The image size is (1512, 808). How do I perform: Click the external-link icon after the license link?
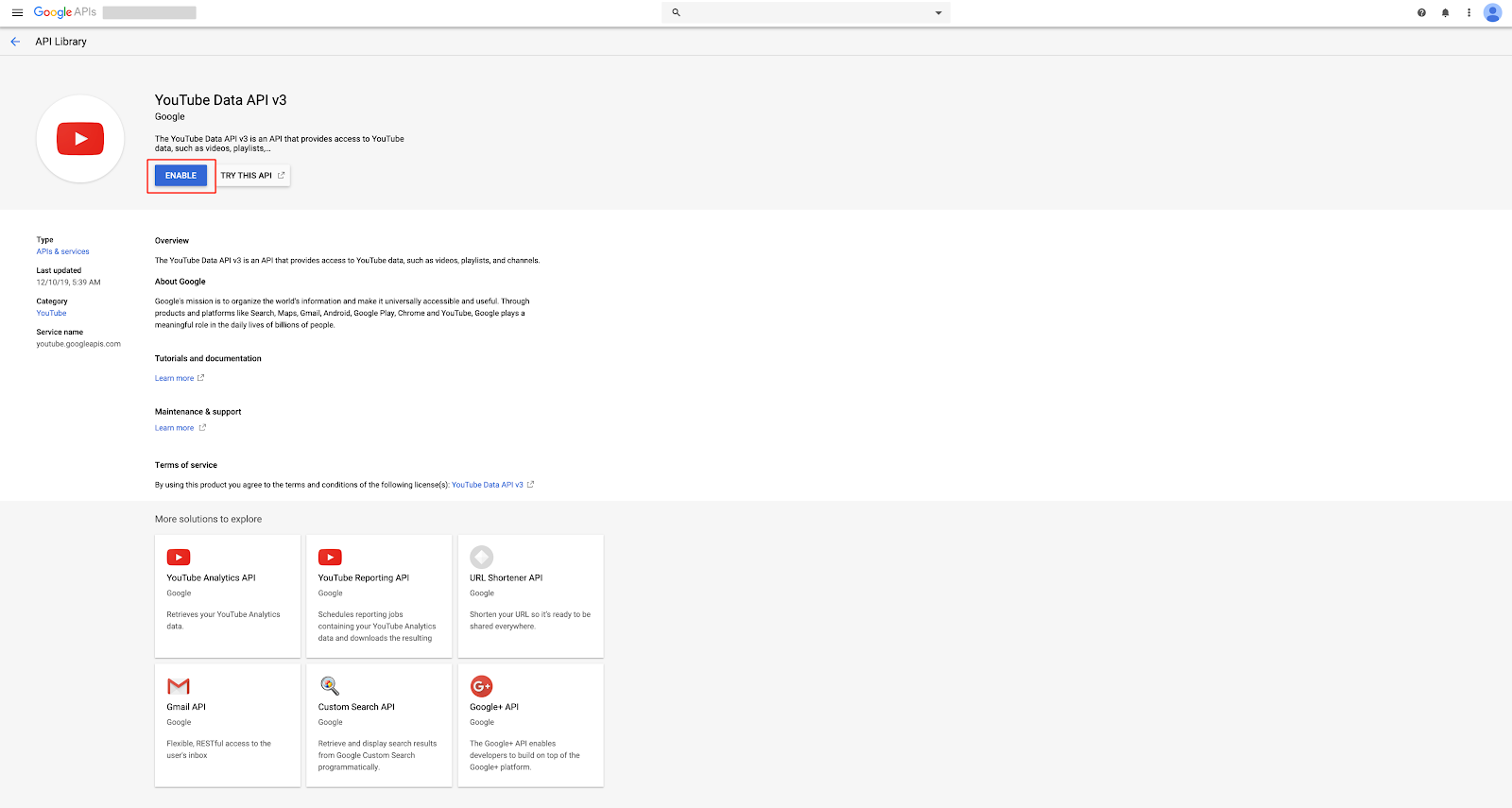(530, 485)
